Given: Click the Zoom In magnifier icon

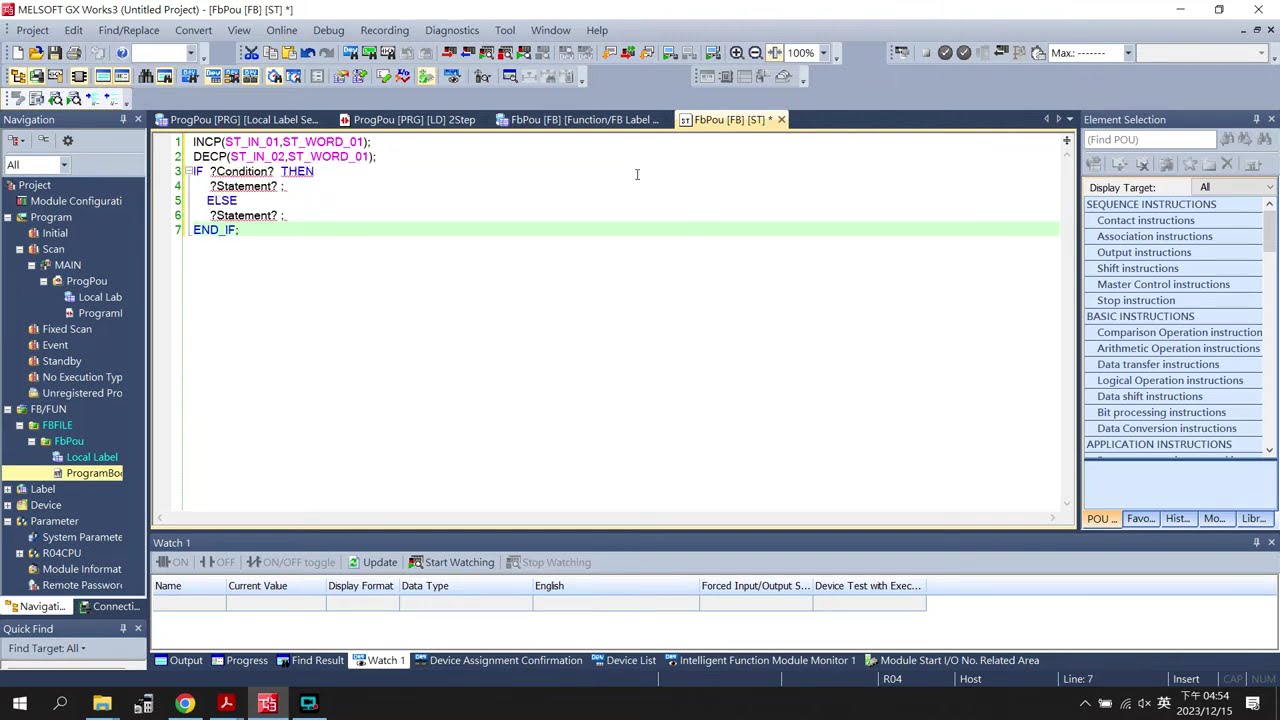Looking at the screenshot, I should [x=736, y=53].
